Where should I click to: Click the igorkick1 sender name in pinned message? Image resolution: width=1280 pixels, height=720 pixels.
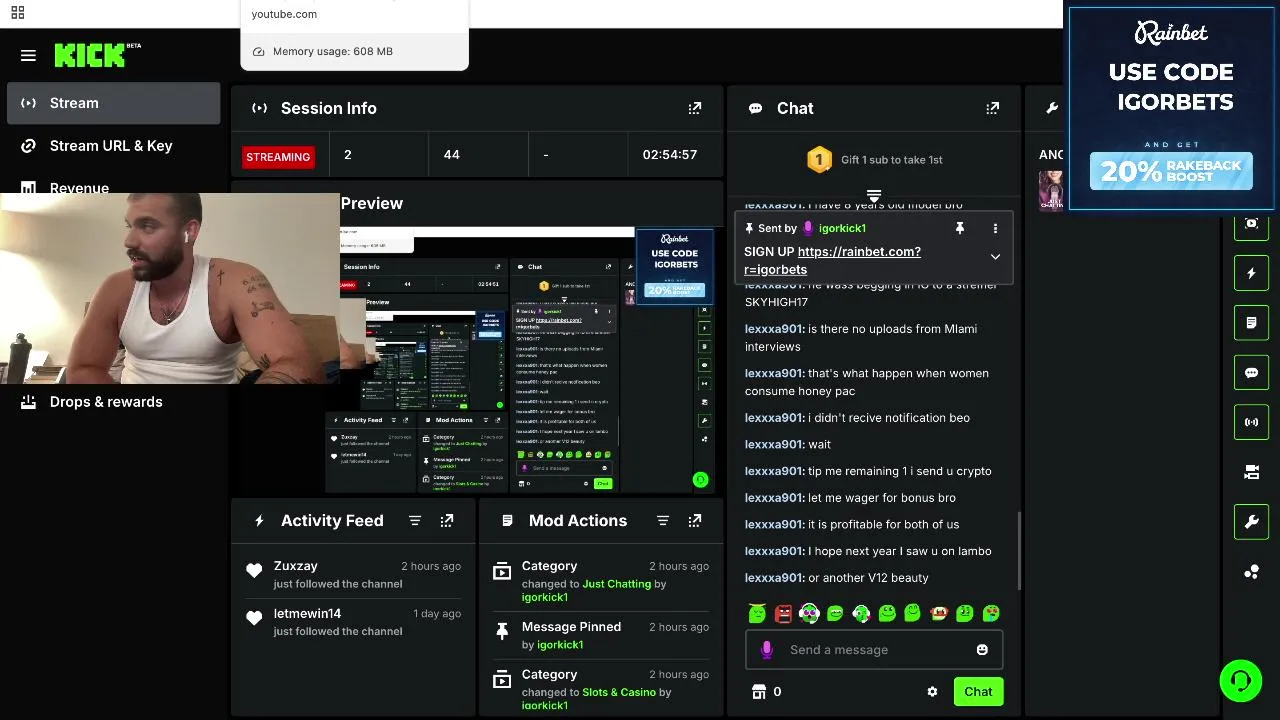pyautogui.click(x=842, y=228)
